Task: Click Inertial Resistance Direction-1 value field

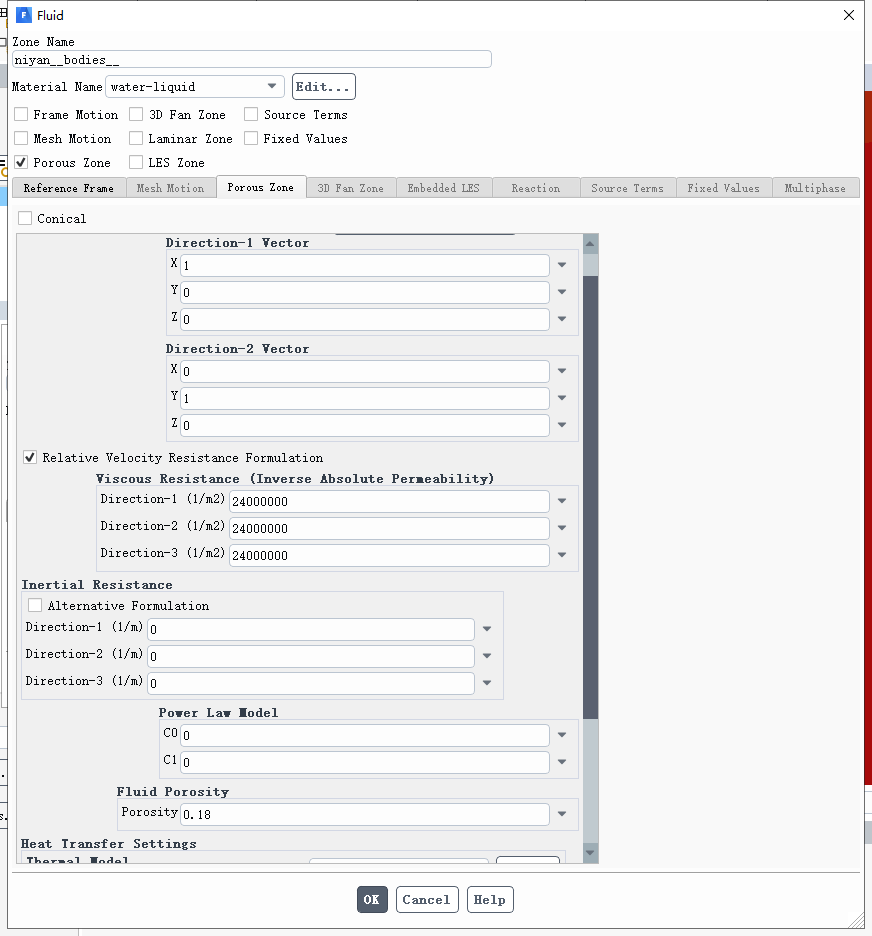Action: pos(311,629)
